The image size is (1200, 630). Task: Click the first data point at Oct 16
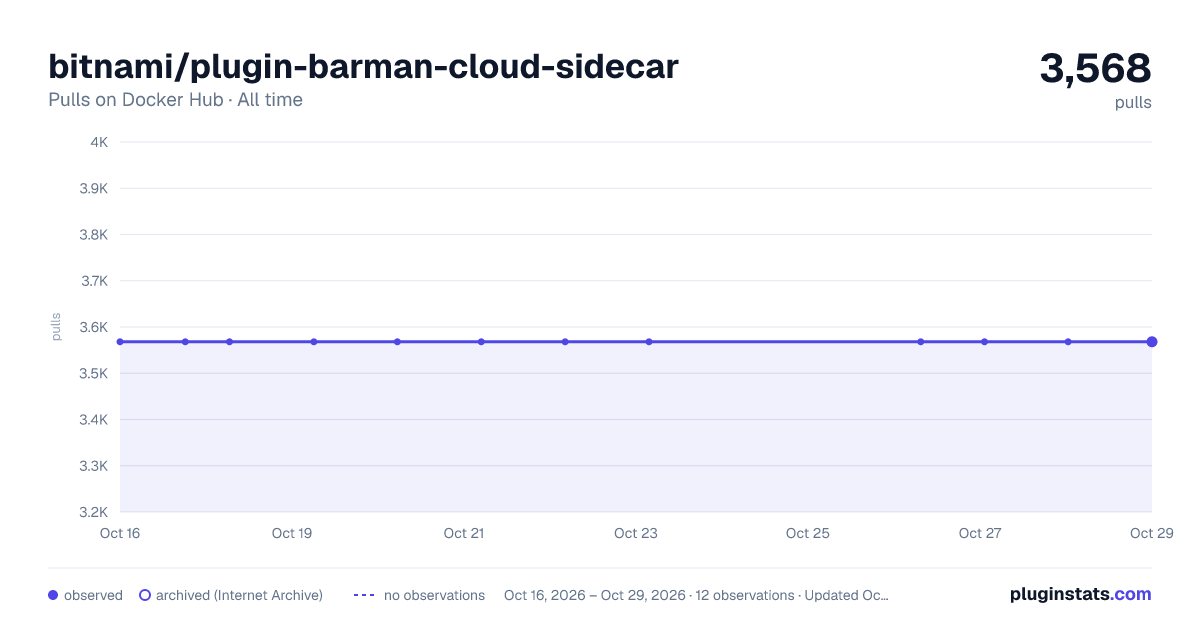[x=120, y=342]
